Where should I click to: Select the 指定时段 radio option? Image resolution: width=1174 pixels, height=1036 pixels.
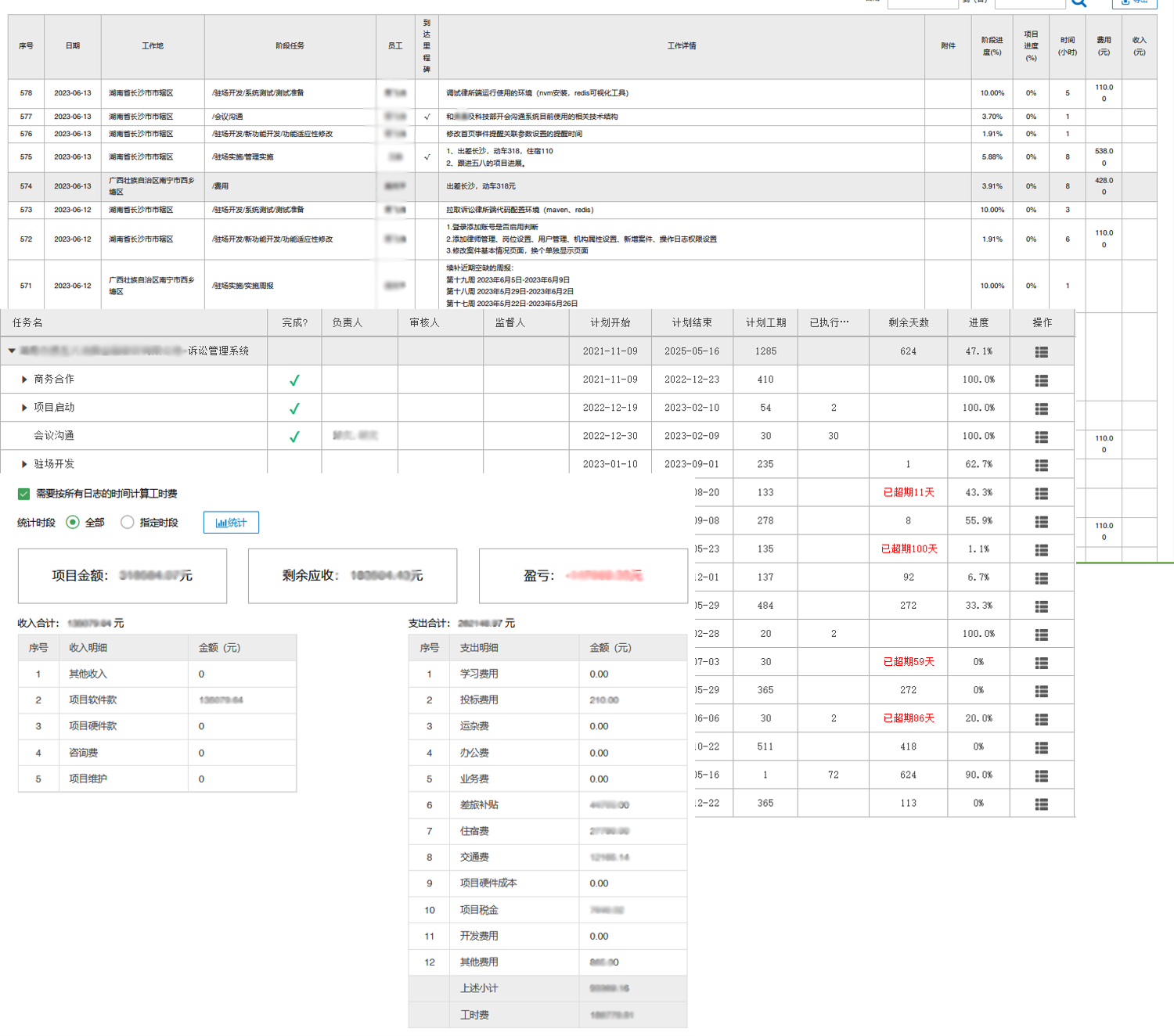pos(128,522)
